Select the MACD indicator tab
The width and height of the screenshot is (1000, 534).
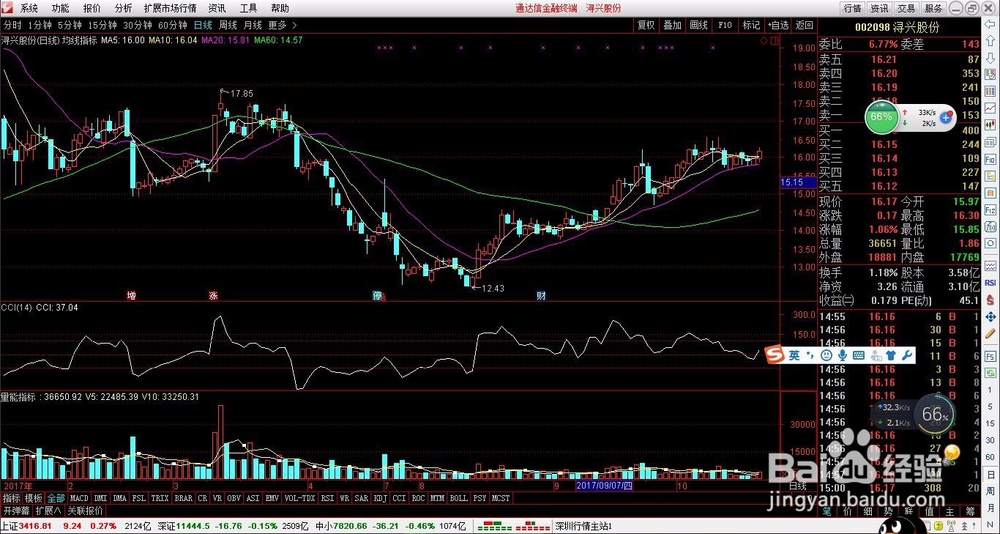tap(79, 498)
